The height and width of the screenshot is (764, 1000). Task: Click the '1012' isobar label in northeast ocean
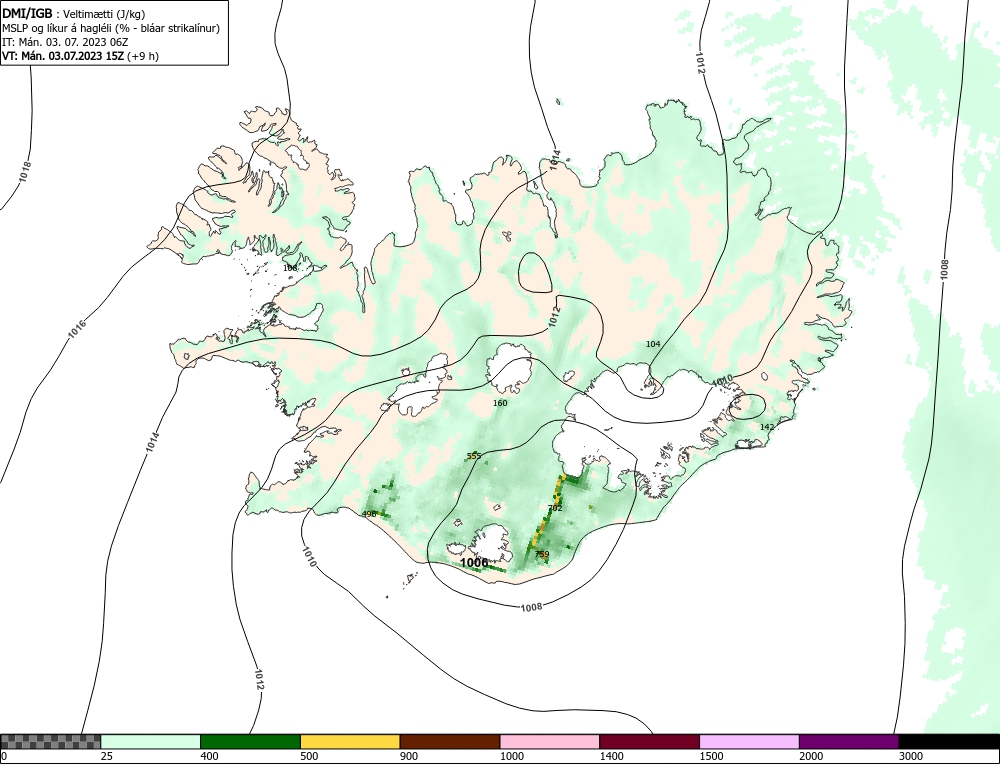pyautogui.click(x=701, y=62)
